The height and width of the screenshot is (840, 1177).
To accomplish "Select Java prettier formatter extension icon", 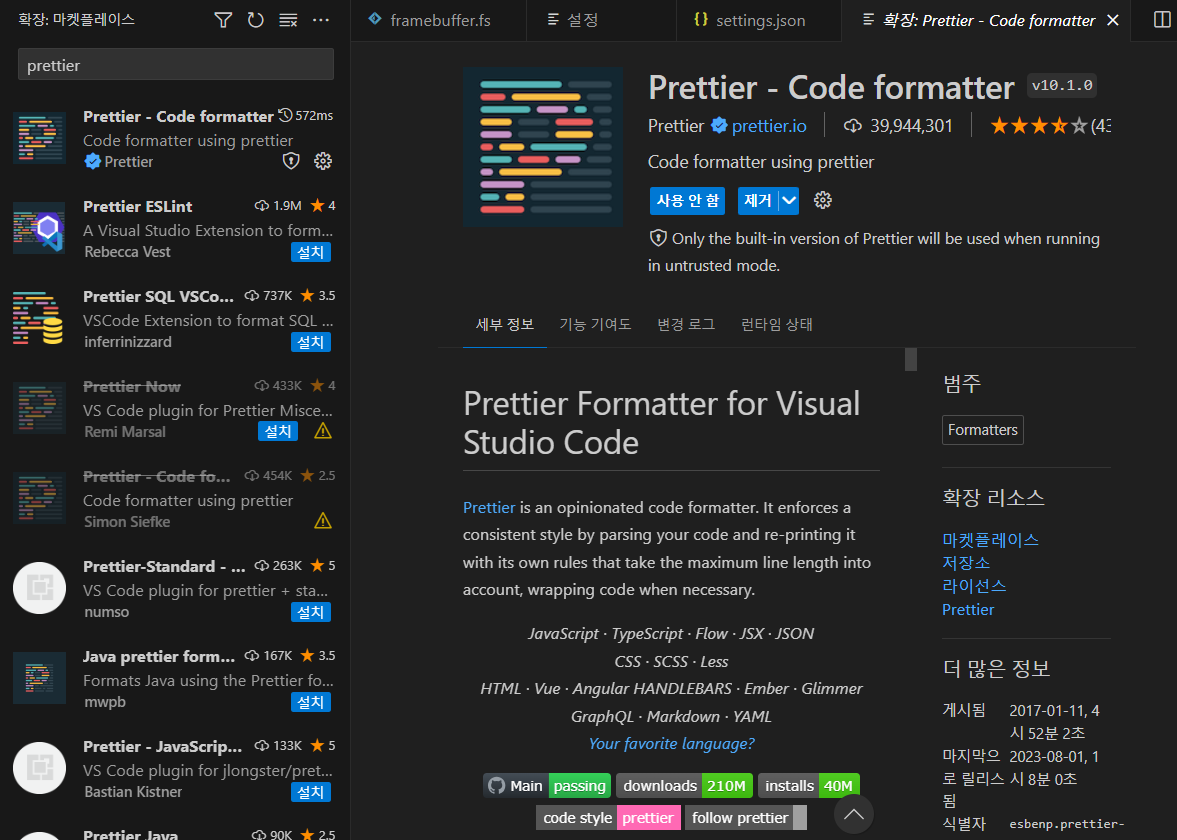I will pos(39,678).
